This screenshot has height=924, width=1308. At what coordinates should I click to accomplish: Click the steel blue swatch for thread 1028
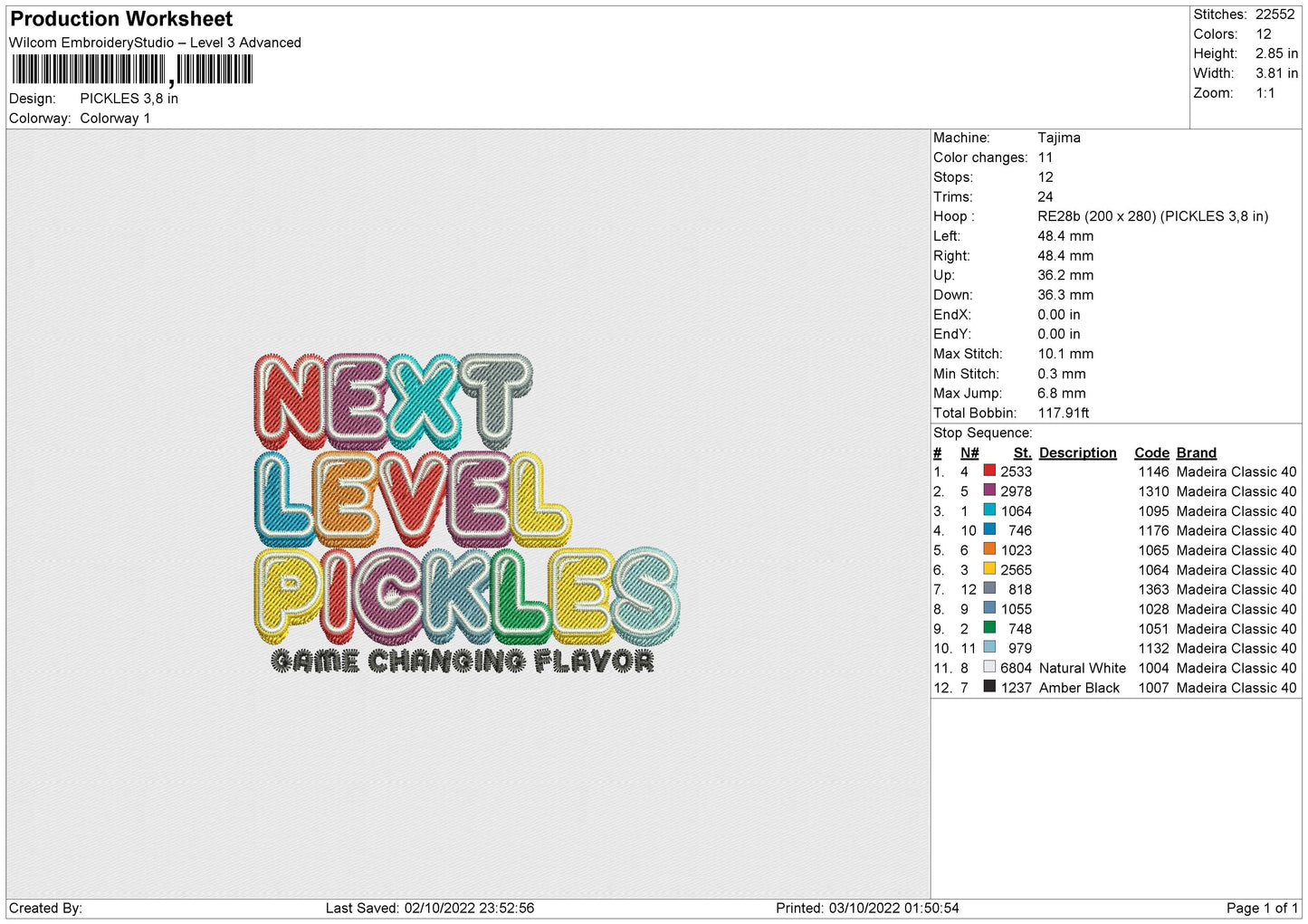989,608
